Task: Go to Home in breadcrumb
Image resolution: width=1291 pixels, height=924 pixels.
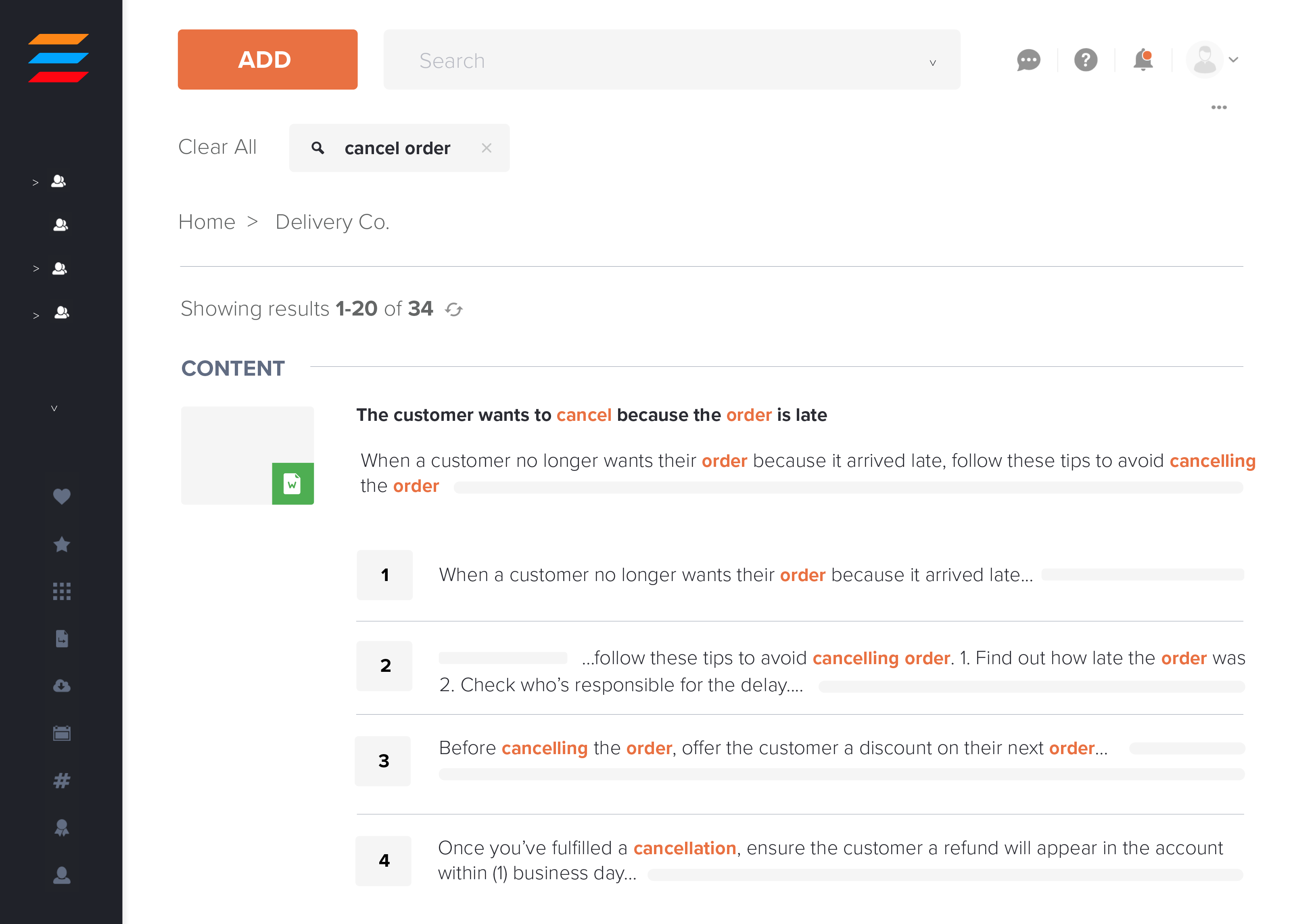Action: (207, 222)
